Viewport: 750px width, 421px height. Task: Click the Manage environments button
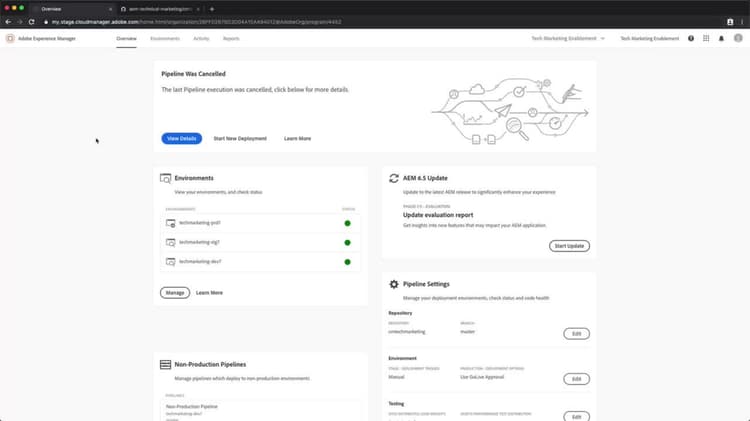pyautogui.click(x=175, y=292)
